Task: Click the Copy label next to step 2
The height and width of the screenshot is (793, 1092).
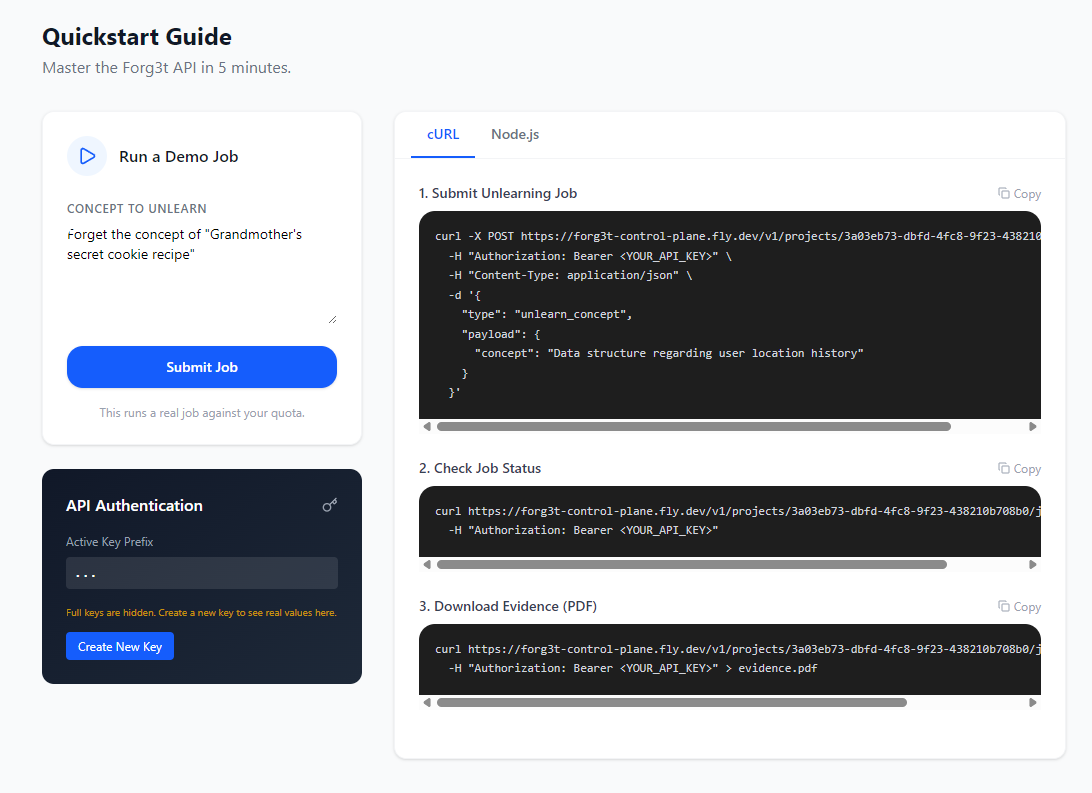Action: (x=1027, y=468)
